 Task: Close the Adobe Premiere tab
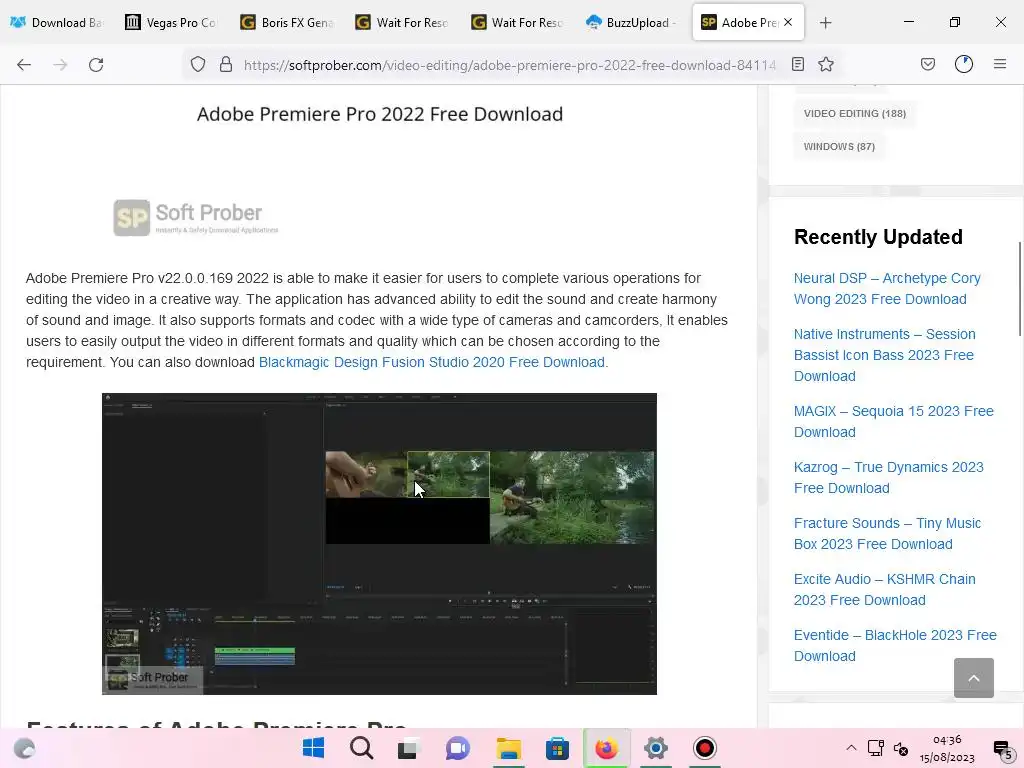coord(788,22)
